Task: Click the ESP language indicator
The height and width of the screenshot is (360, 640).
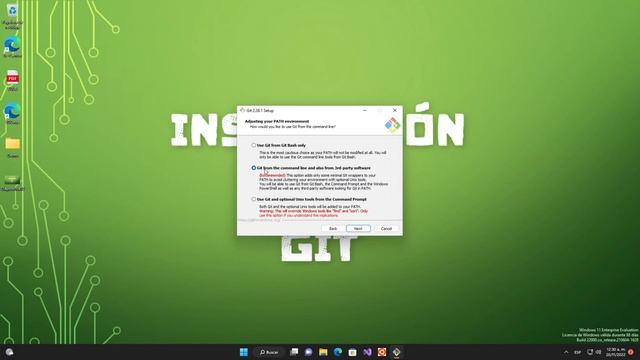Action: point(578,352)
